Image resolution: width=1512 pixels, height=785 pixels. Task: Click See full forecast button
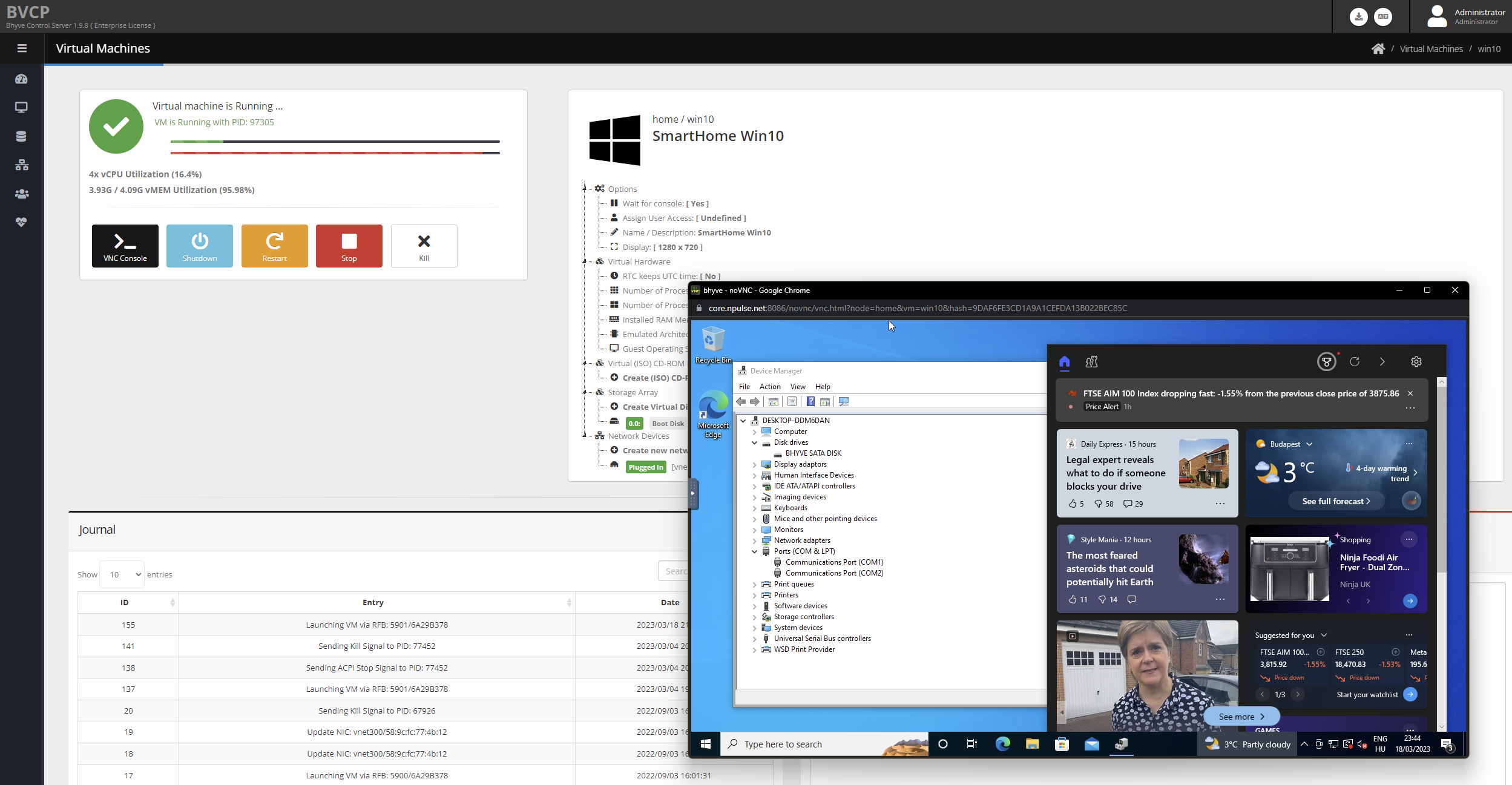[x=1336, y=501]
